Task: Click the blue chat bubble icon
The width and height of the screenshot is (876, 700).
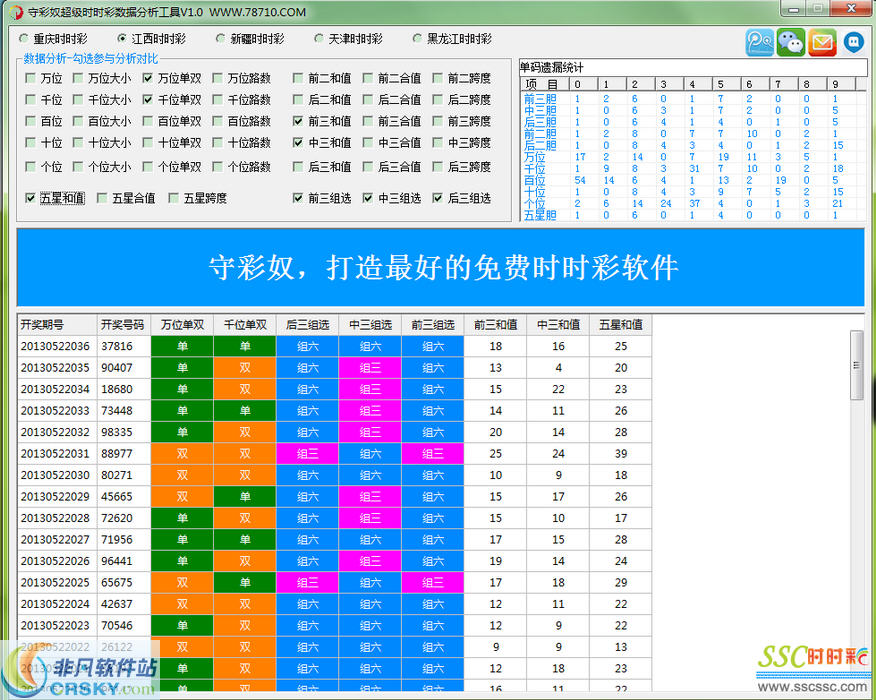Action: [852, 43]
